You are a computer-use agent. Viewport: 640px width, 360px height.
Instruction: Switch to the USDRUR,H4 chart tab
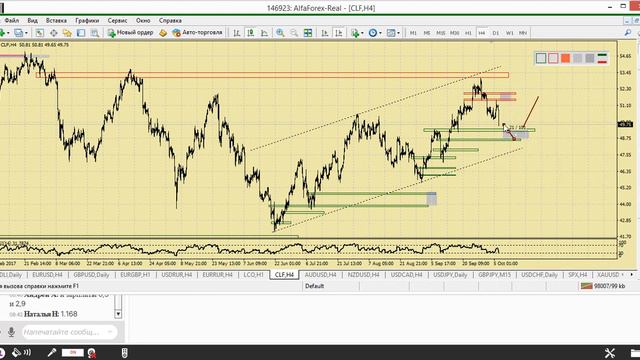point(176,275)
